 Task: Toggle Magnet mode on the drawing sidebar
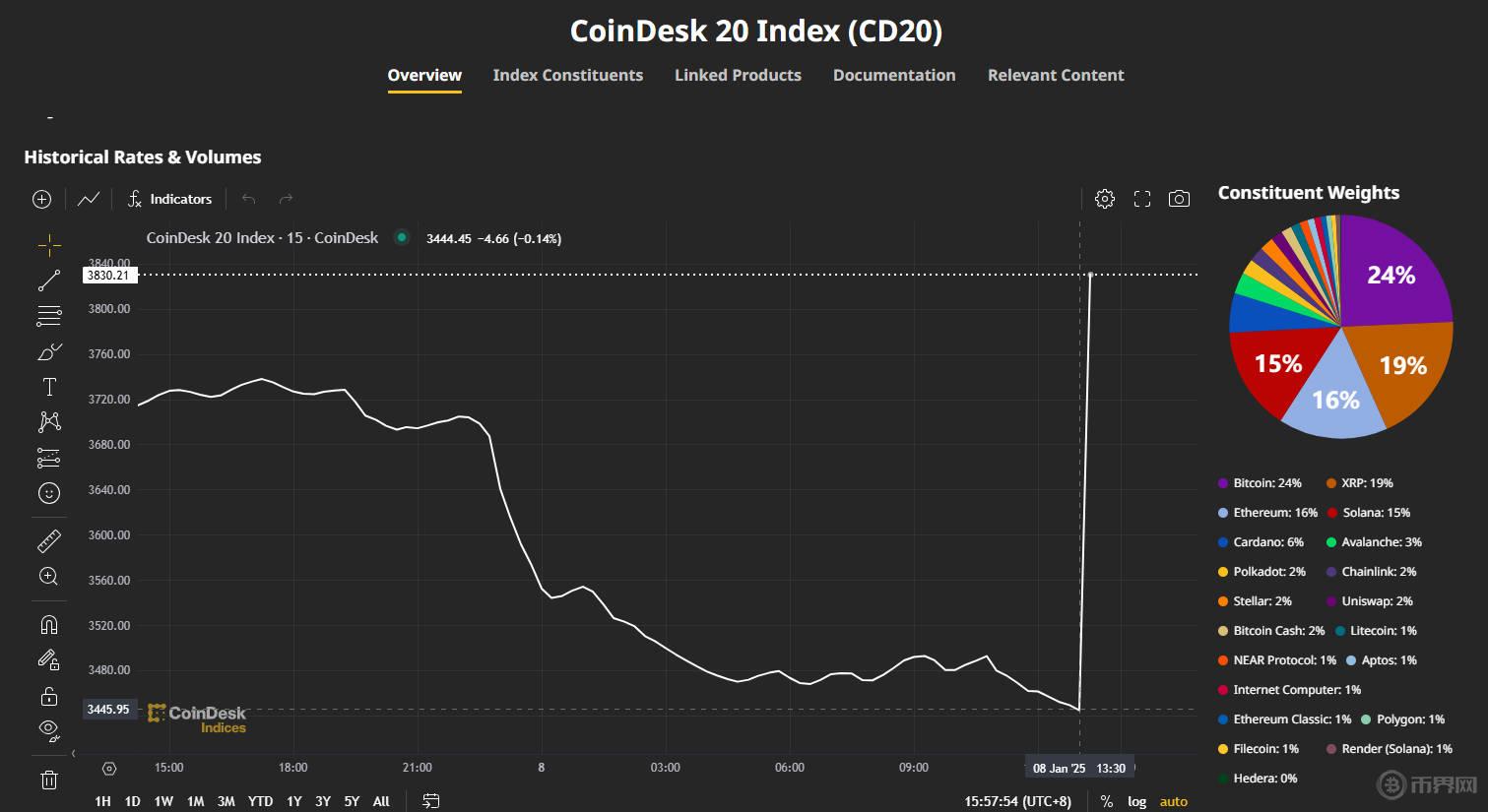48,623
